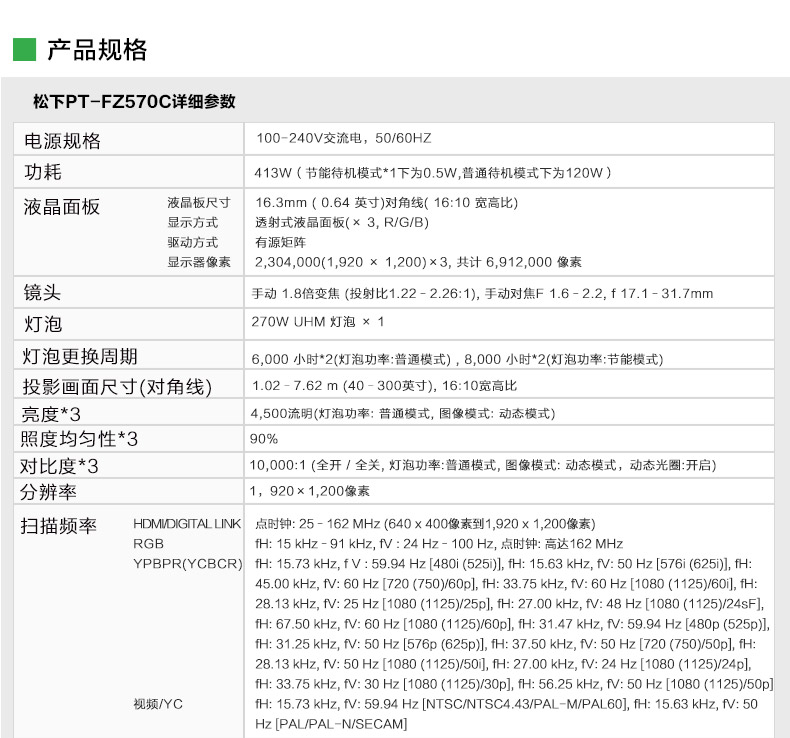Click the 显示方式 sub-label

click(193, 223)
